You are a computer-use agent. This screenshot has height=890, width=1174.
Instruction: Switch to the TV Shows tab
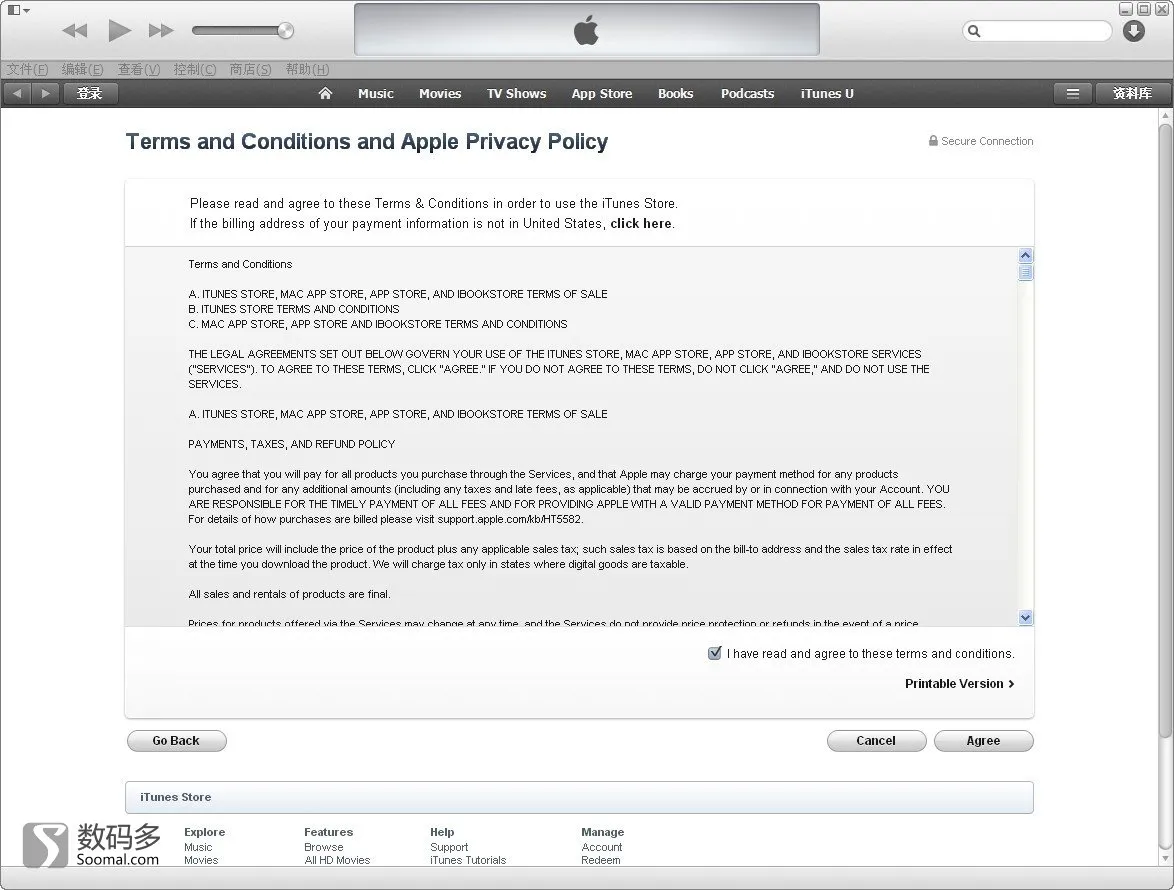pyautogui.click(x=516, y=94)
